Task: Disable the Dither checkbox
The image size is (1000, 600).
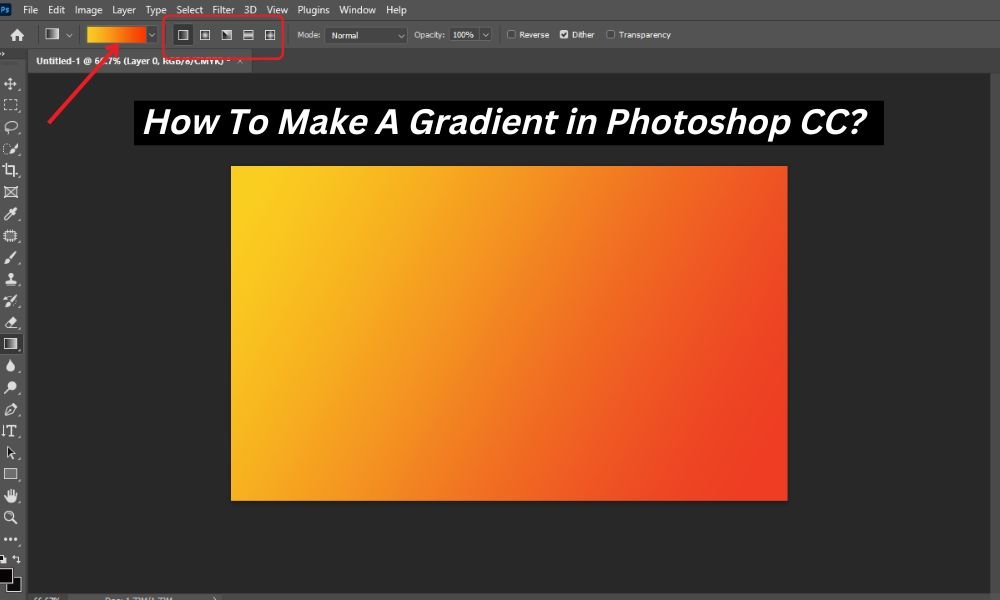Action: [563, 34]
